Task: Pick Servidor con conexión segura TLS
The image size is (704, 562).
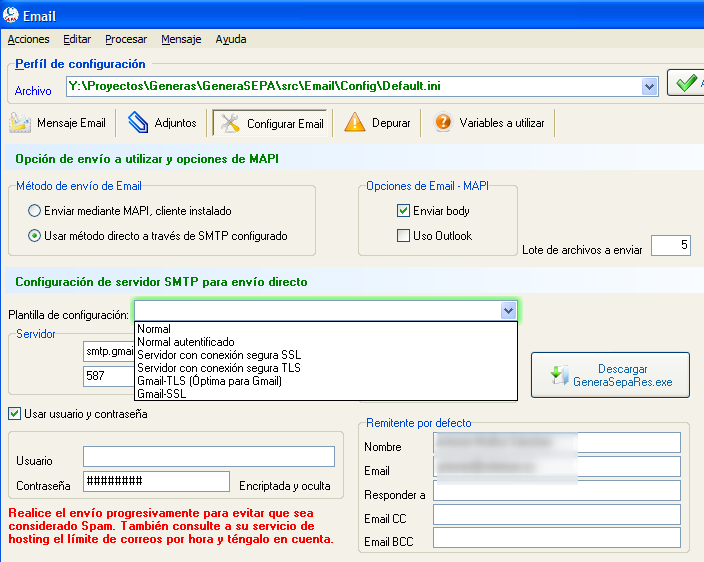Action: point(326,368)
